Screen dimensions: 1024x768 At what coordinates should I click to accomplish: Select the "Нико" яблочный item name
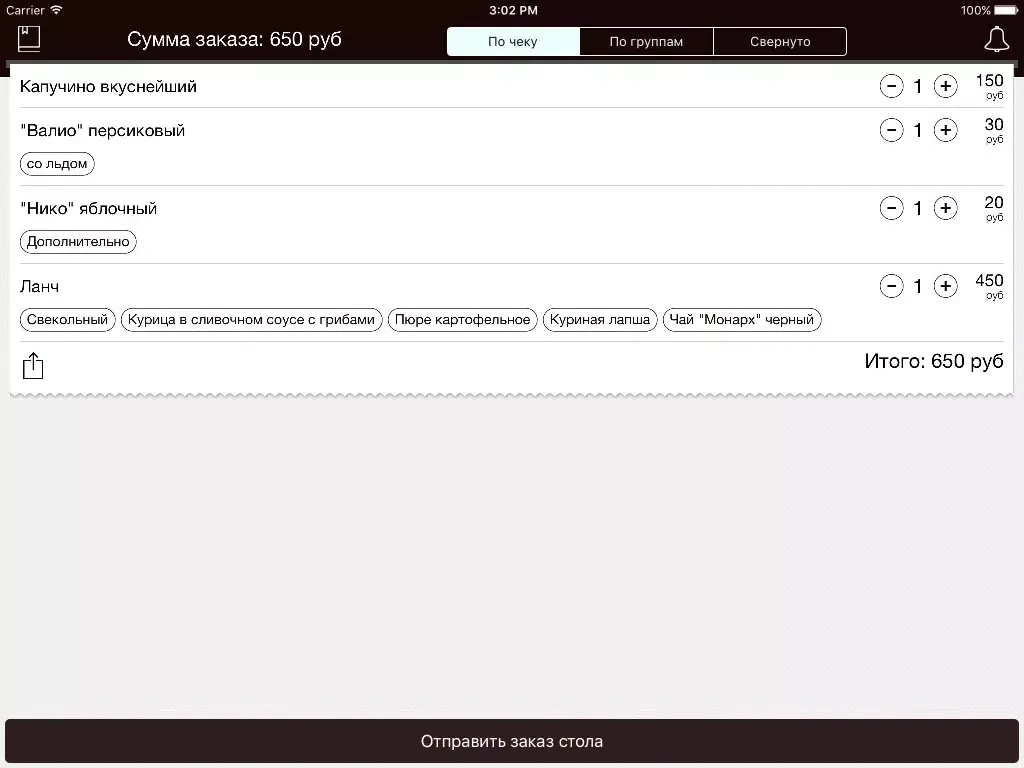click(x=88, y=208)
